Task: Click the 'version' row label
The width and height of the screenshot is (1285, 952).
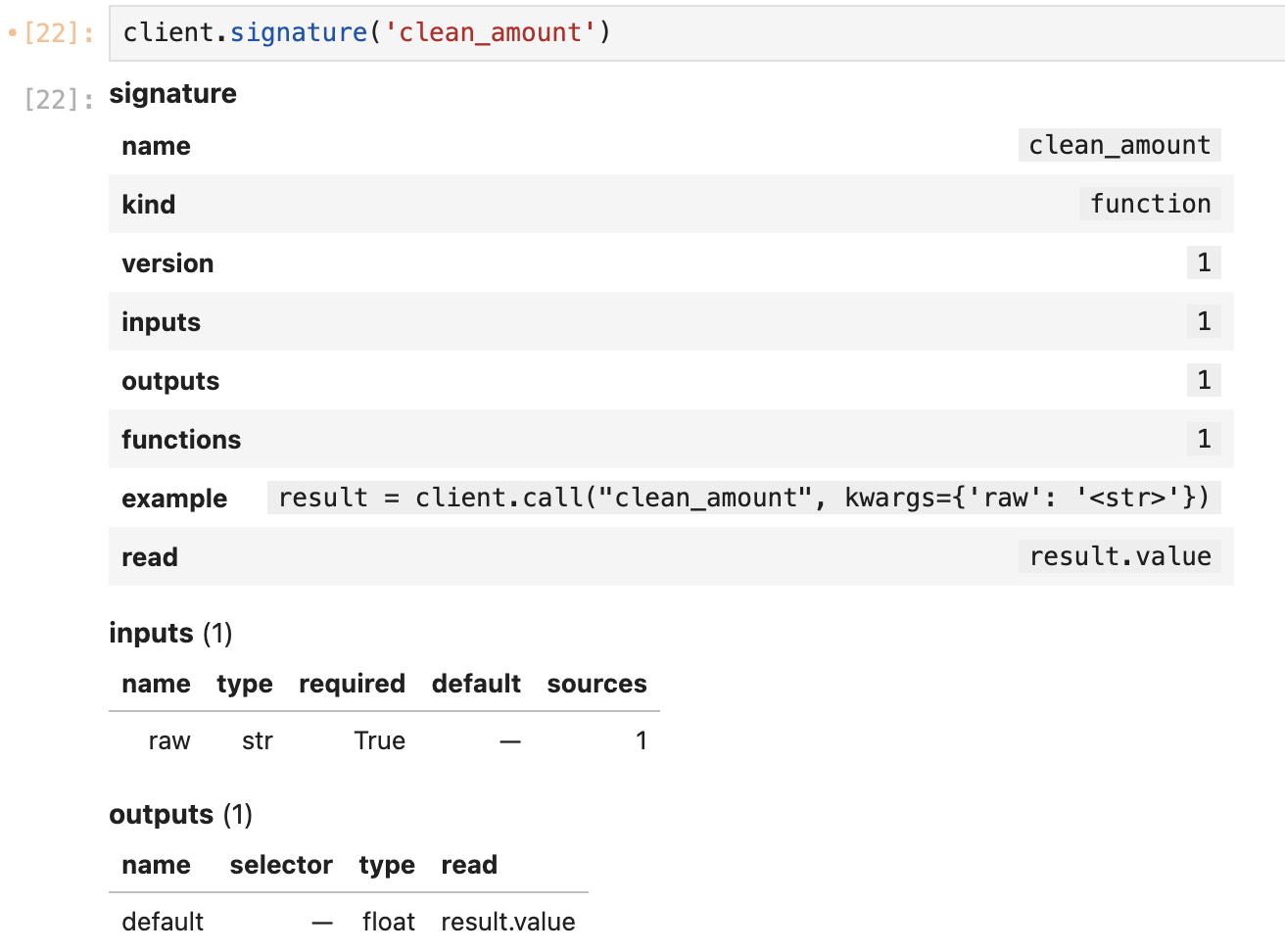Action: pos(167,263)
